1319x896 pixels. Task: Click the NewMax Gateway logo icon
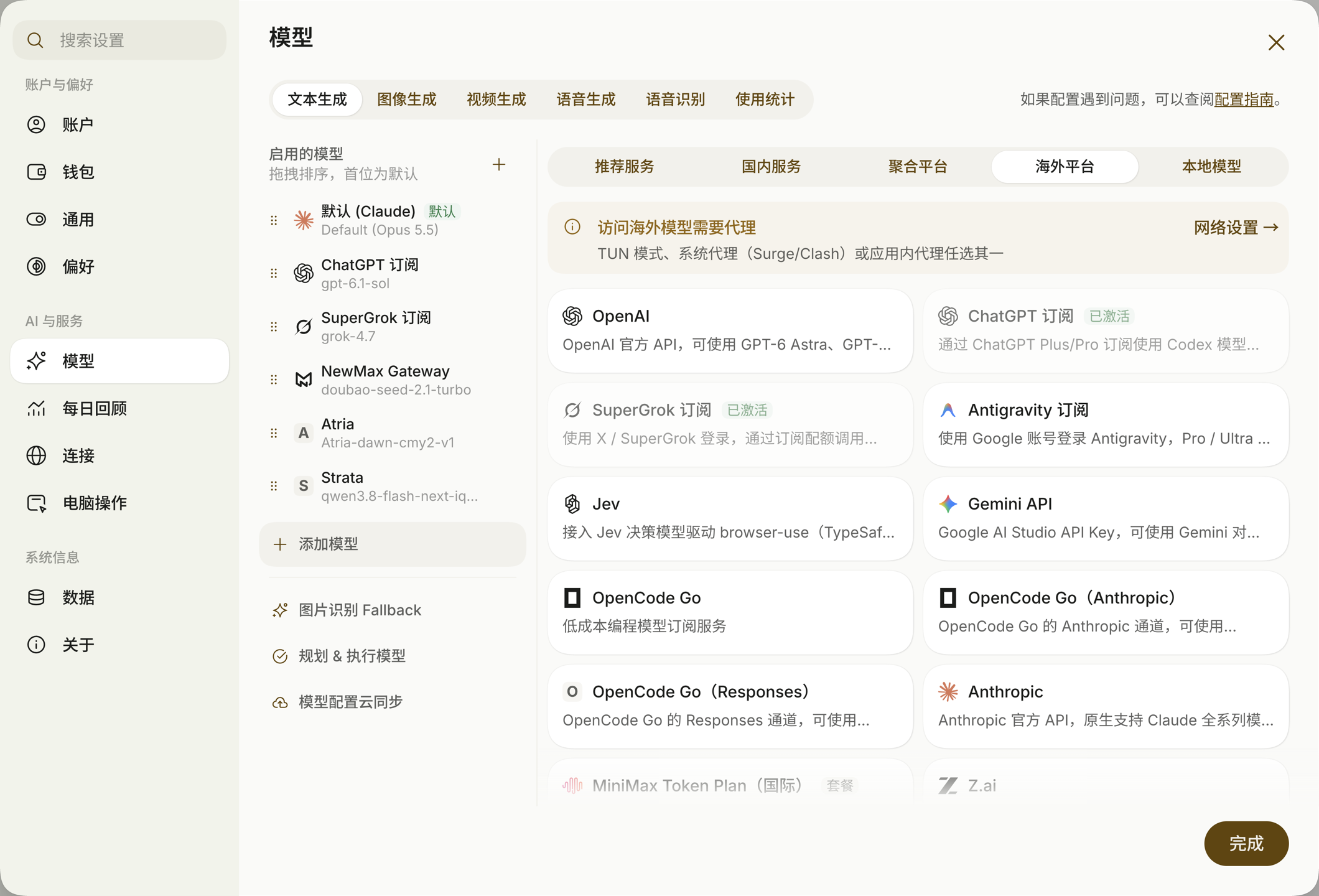(304, 380)
